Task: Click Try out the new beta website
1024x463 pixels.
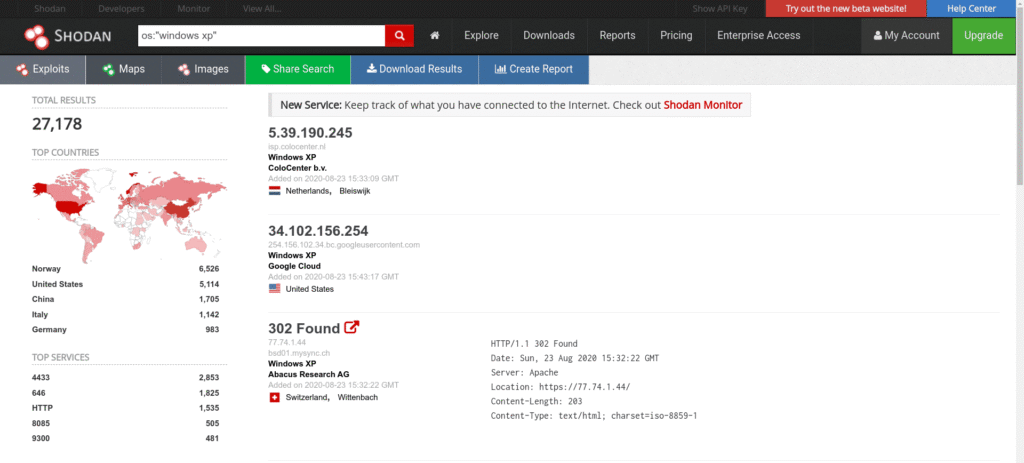Action: point(846,8)
